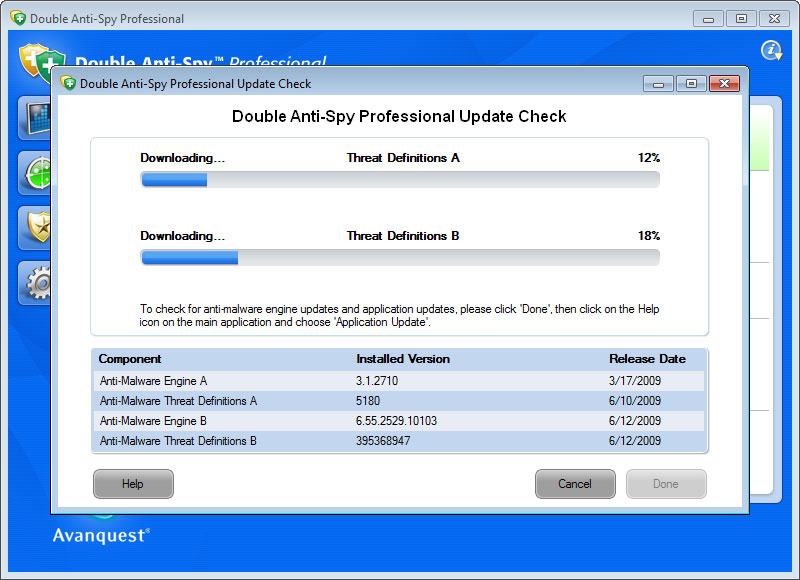This screenshot has height=580, width=800.
Task: Click the Threat Definitions B progress bar
Action: pyautogui.click(x=400, y=258)
